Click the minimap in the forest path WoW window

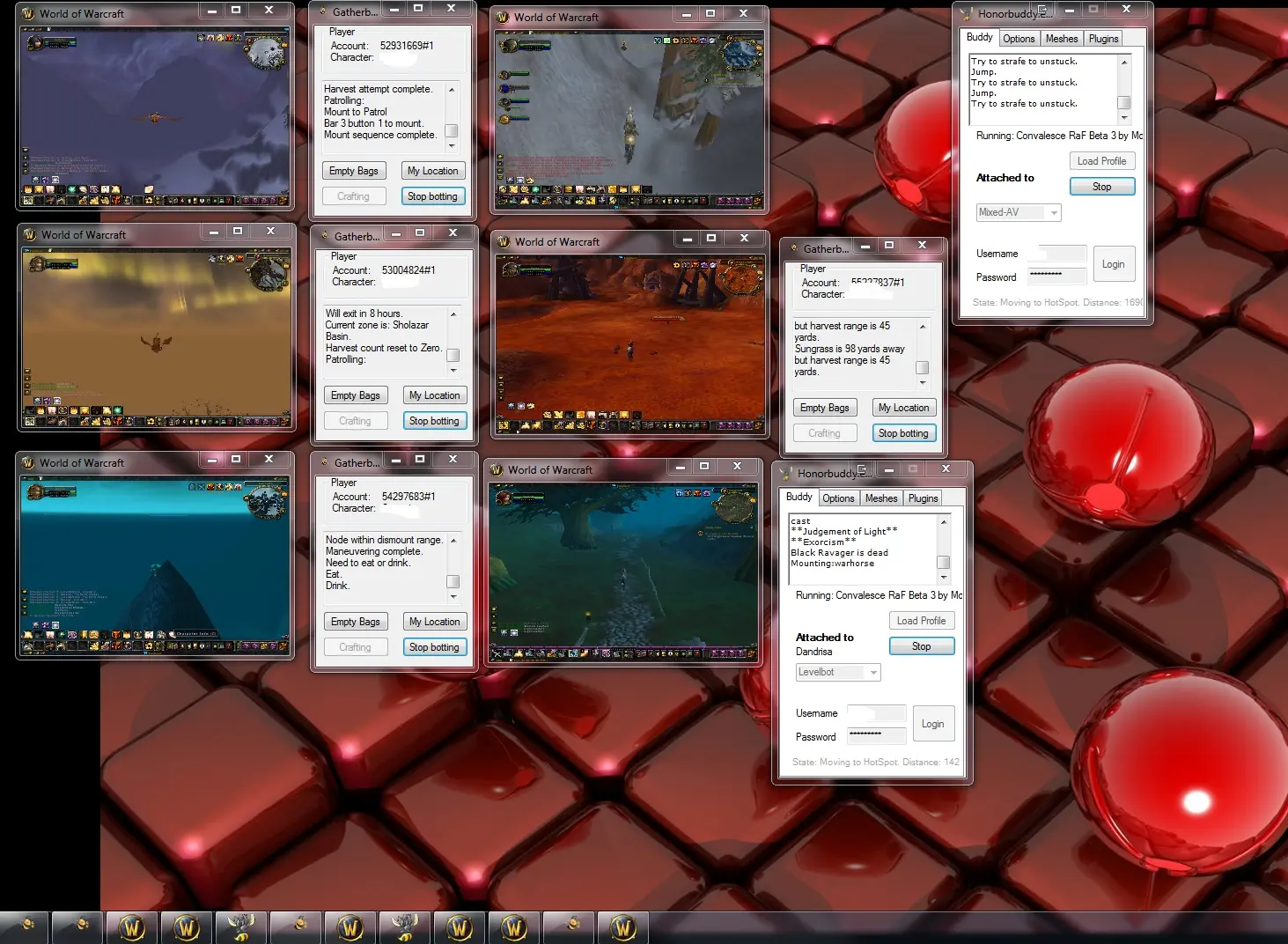736,505
